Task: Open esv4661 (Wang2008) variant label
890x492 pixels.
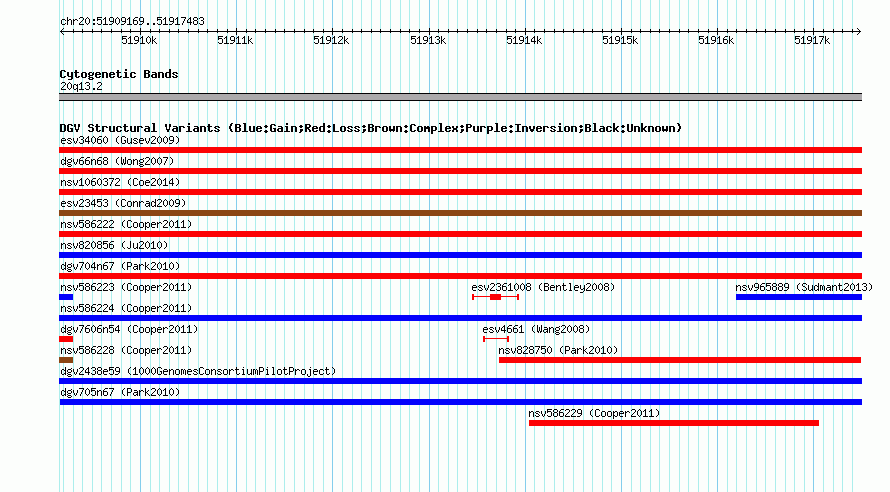Action: (536, 329)
